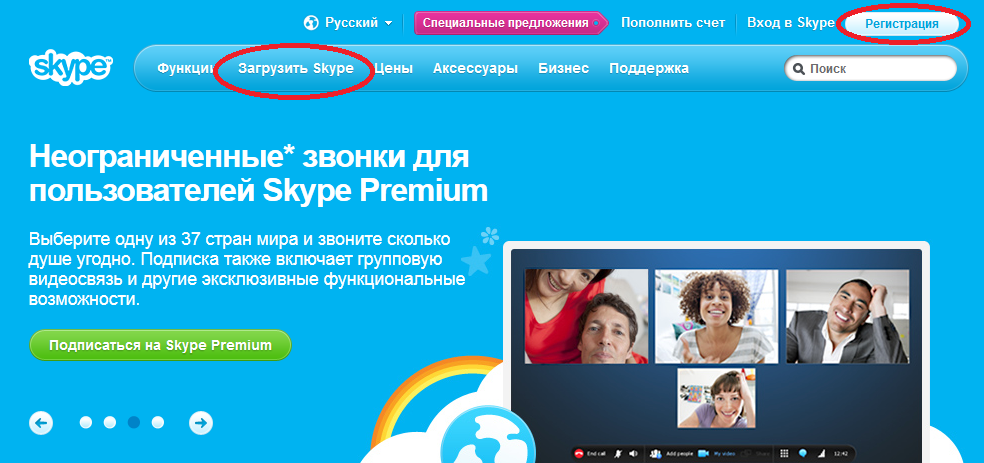The image size is (984, 463).
Task: Click the curly-haired woman video thumbnail
Action: 717,316
